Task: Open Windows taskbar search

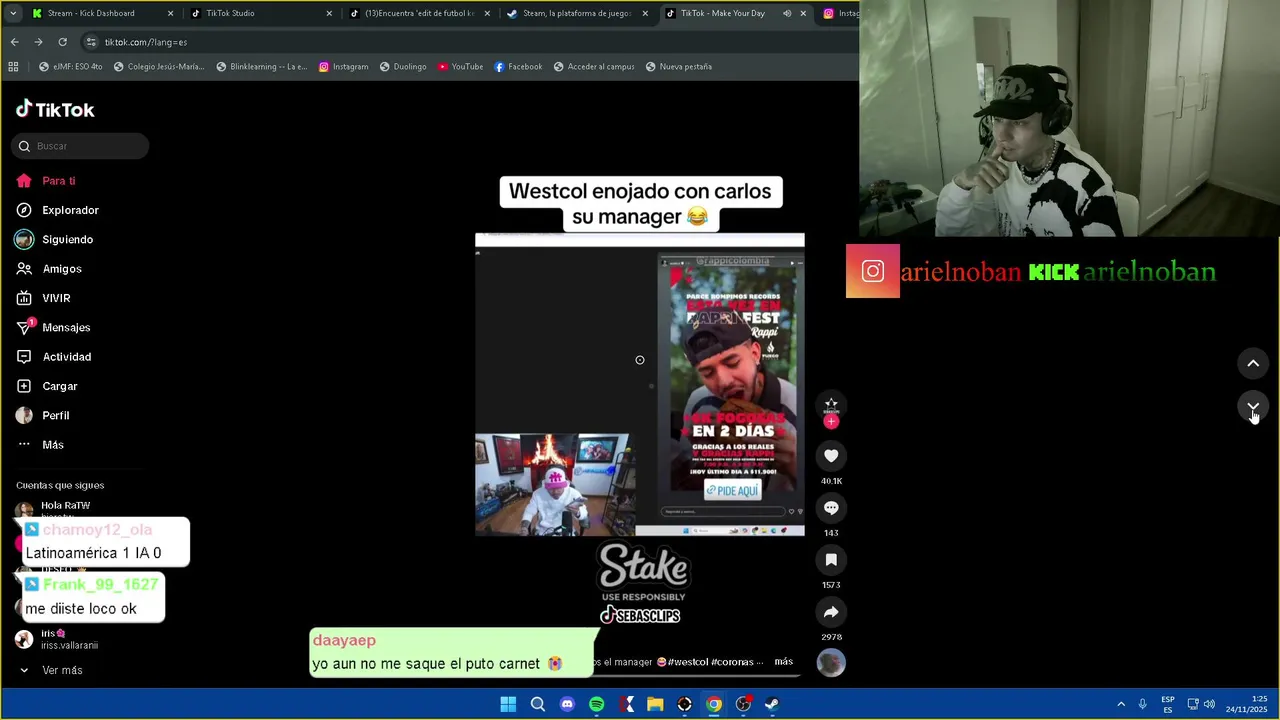Action: point(537,704)
